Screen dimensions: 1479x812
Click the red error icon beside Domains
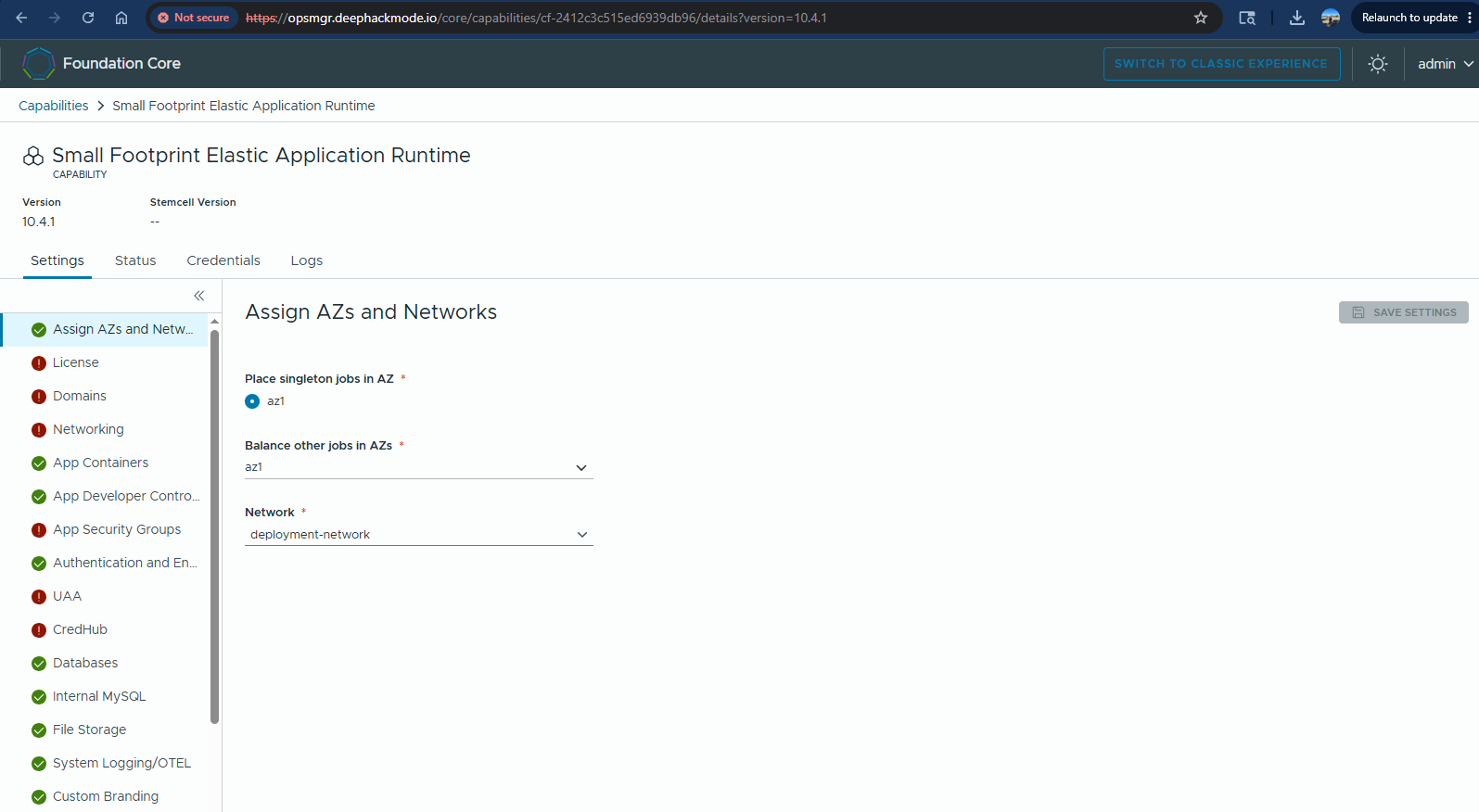[x=39, y=397]
